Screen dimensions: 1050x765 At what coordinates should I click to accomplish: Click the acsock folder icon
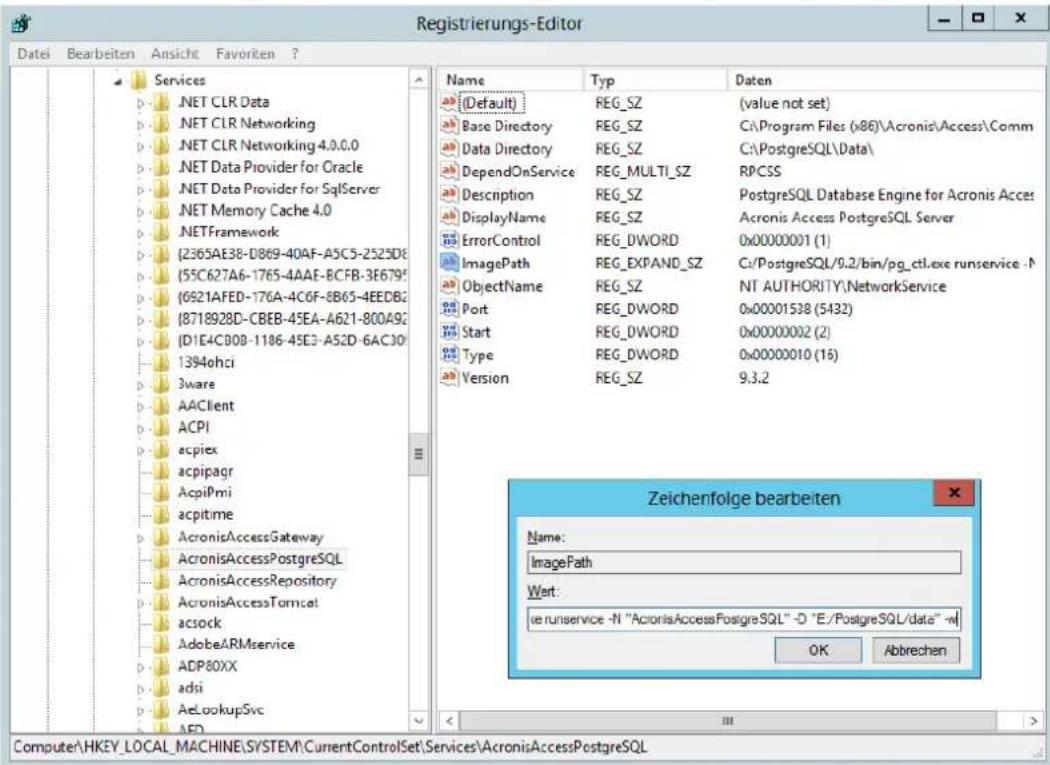point(161,623)
